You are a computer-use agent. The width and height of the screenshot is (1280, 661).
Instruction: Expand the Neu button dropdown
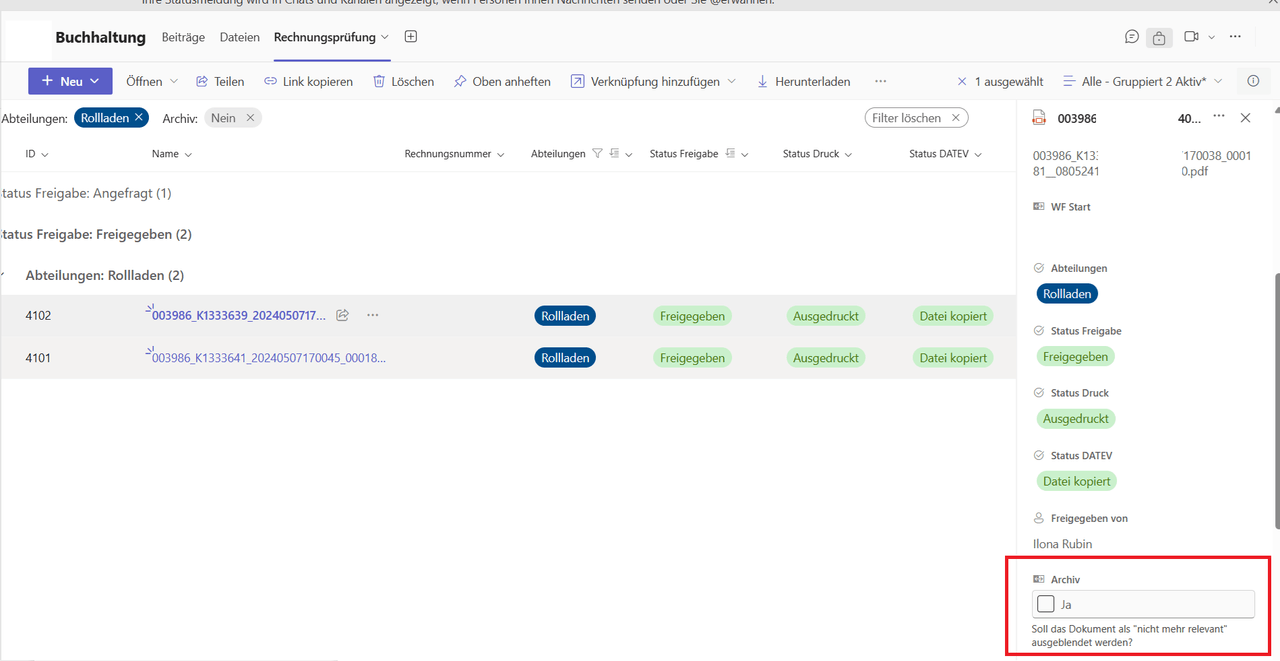click(x=95, y=82)
